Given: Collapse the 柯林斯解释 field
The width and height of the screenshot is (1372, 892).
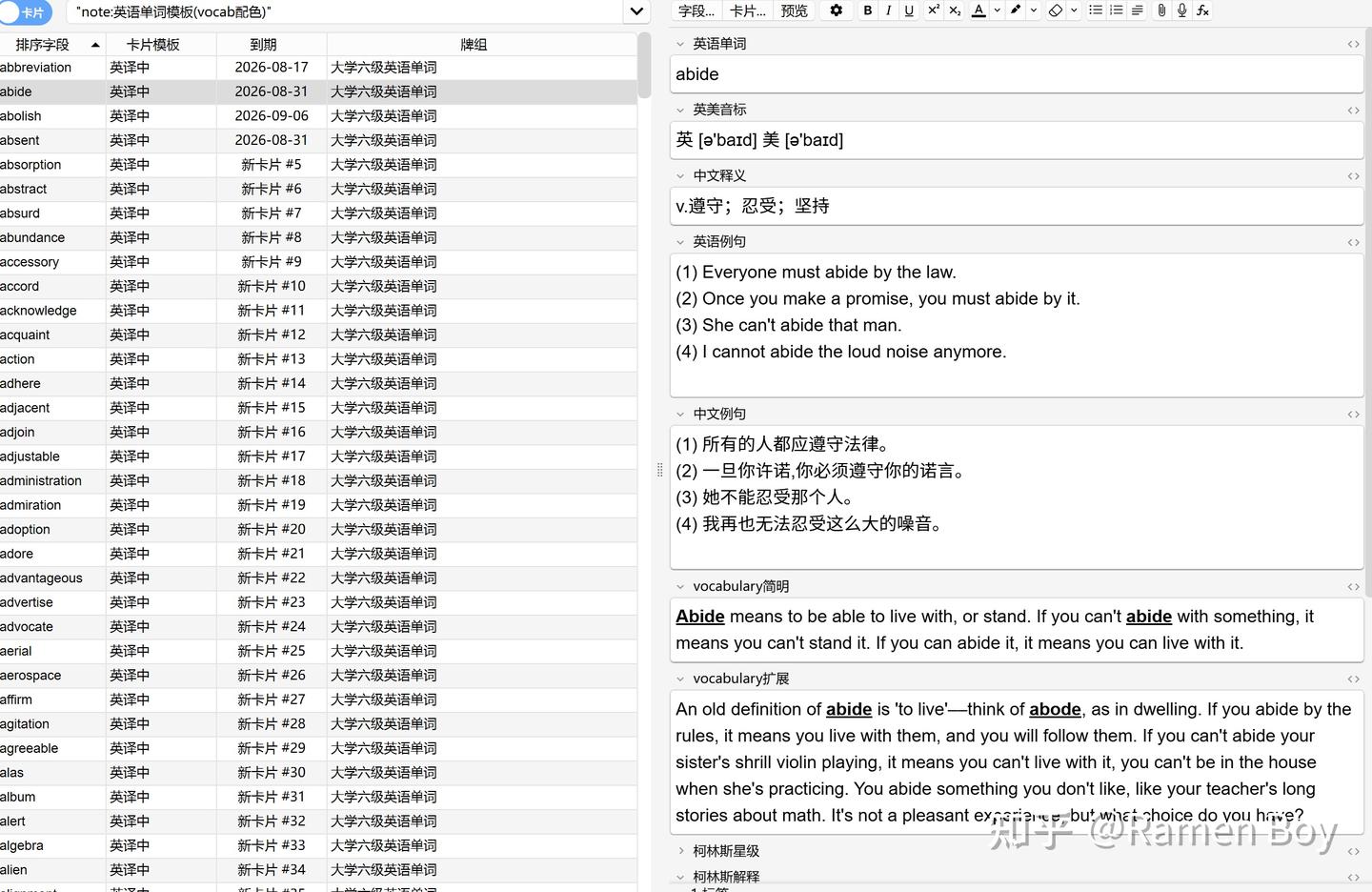Looking at the screenshot, I should click(x=680, y=877).
